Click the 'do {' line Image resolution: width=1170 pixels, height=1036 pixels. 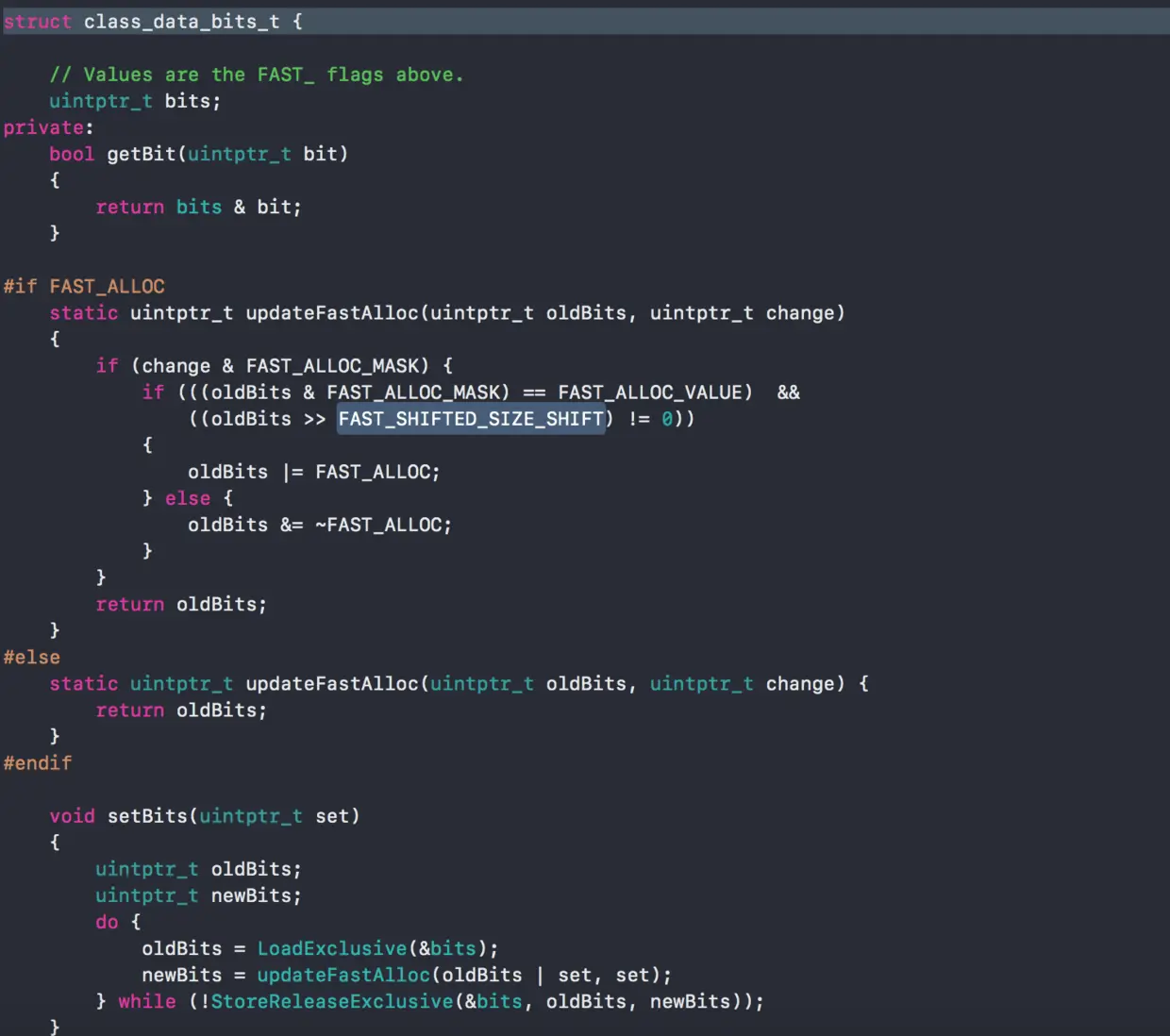118,922
